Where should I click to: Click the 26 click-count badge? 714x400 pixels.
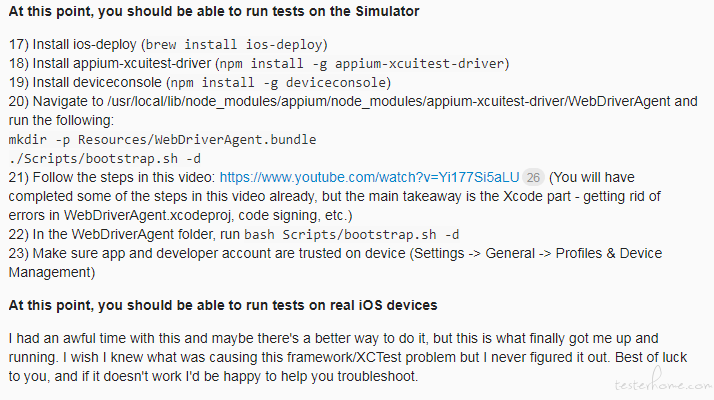pos(533,177)
